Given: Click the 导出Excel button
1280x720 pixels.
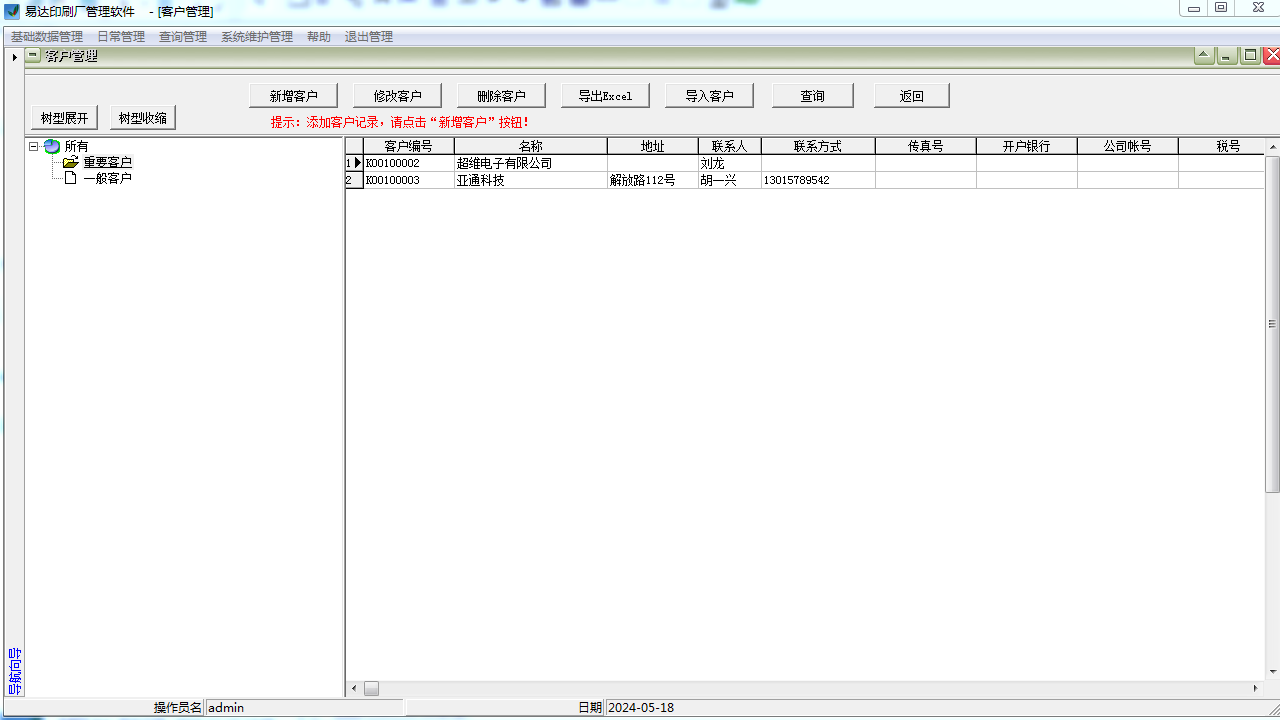Looking at the screenshot, I should pyautogui.click(x=605, y=96).
